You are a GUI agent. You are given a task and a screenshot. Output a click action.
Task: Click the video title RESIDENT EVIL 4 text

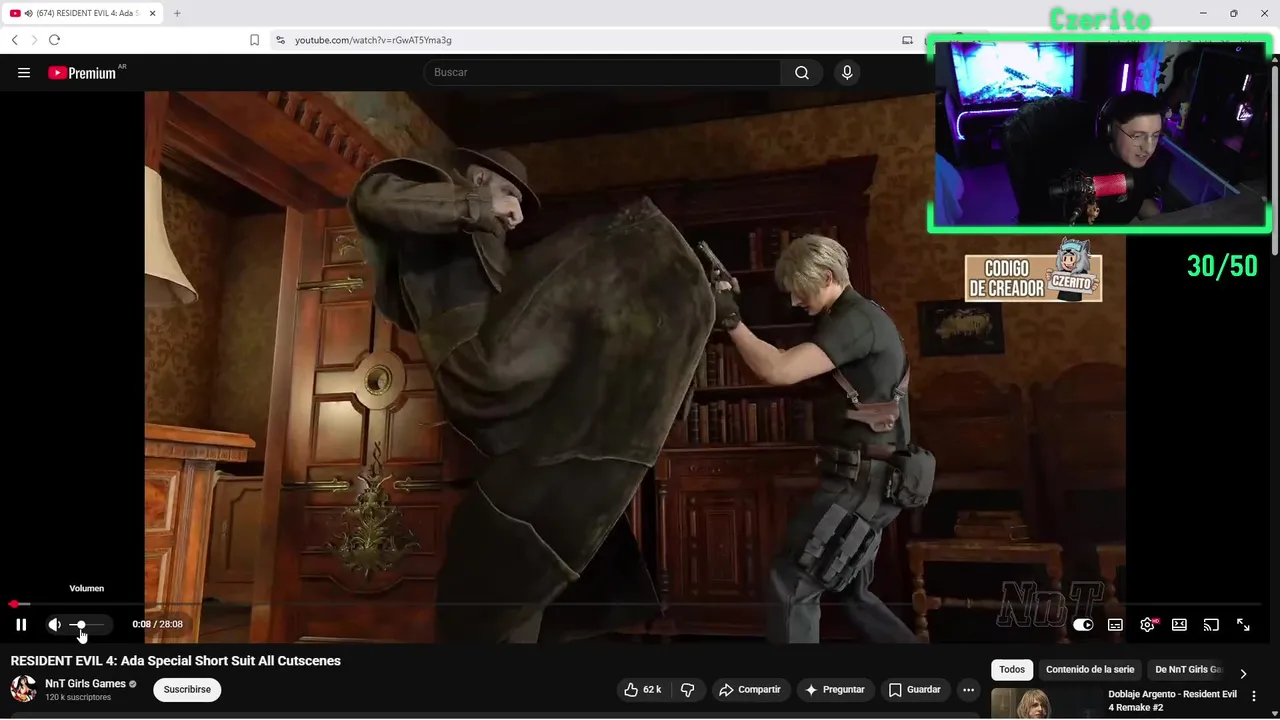(x=175, y=661)
